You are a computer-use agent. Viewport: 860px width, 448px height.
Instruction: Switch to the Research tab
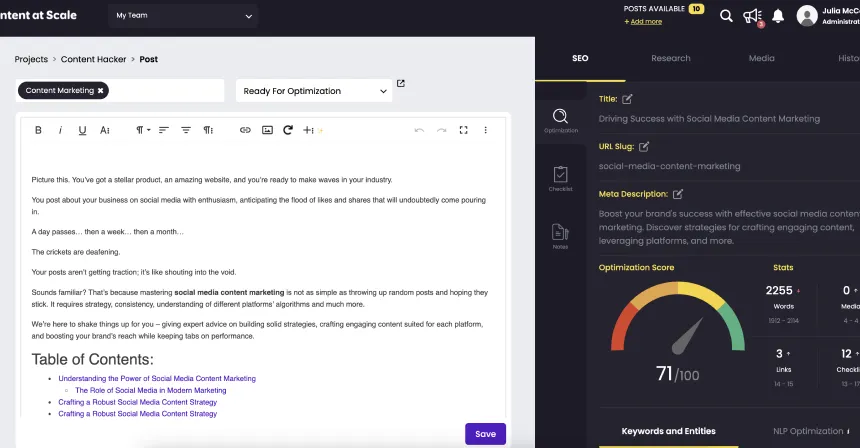pos(670,58)
